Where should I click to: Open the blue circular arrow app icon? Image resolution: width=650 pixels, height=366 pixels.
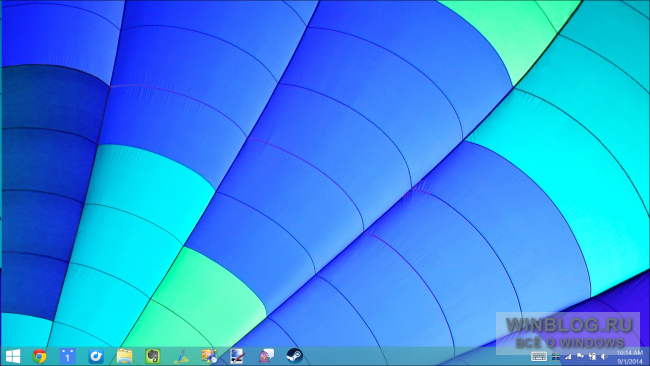pyautogui.click(x=96, y=356)
